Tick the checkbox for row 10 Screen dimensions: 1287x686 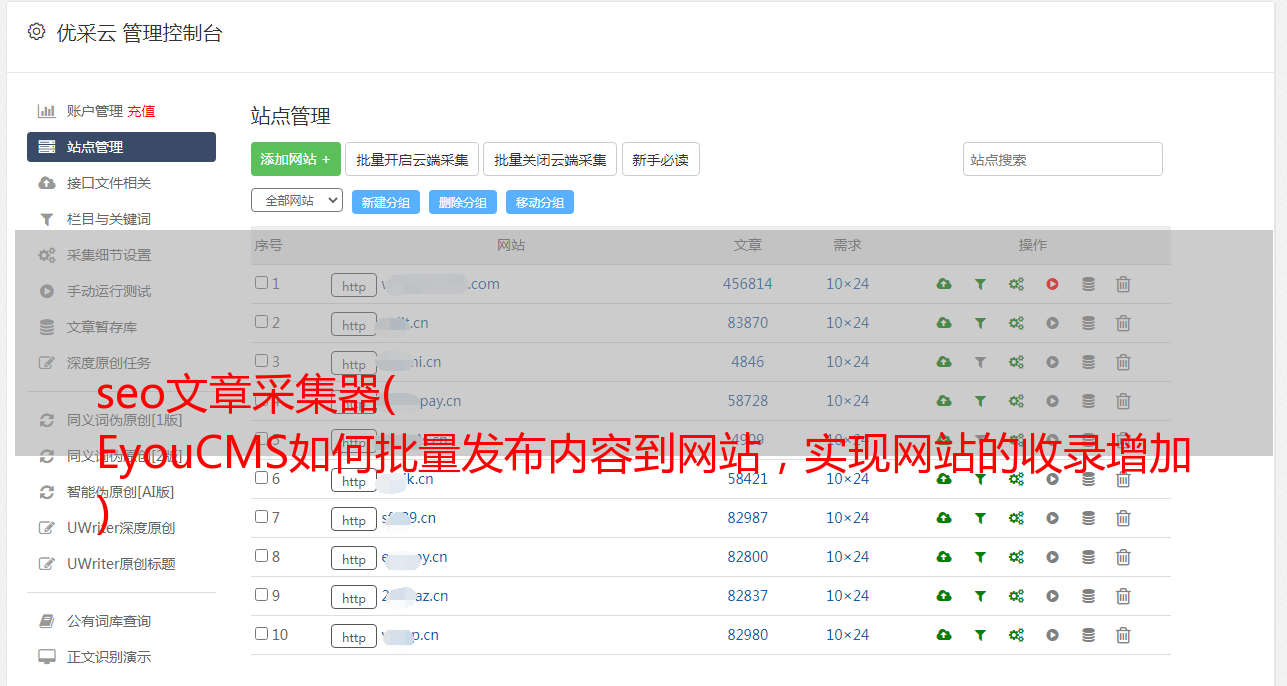tap(261, 634)
